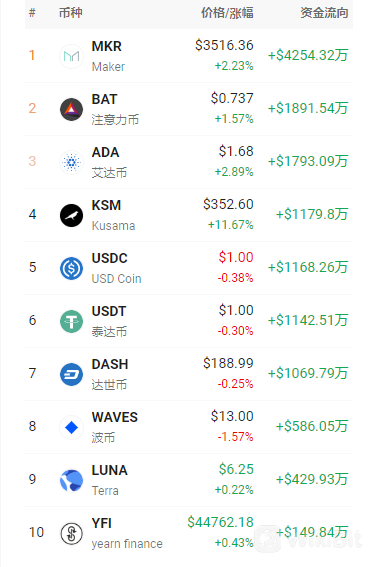Click the USDC coin icon
Viewport: 375px width, 567px height.
71,268
